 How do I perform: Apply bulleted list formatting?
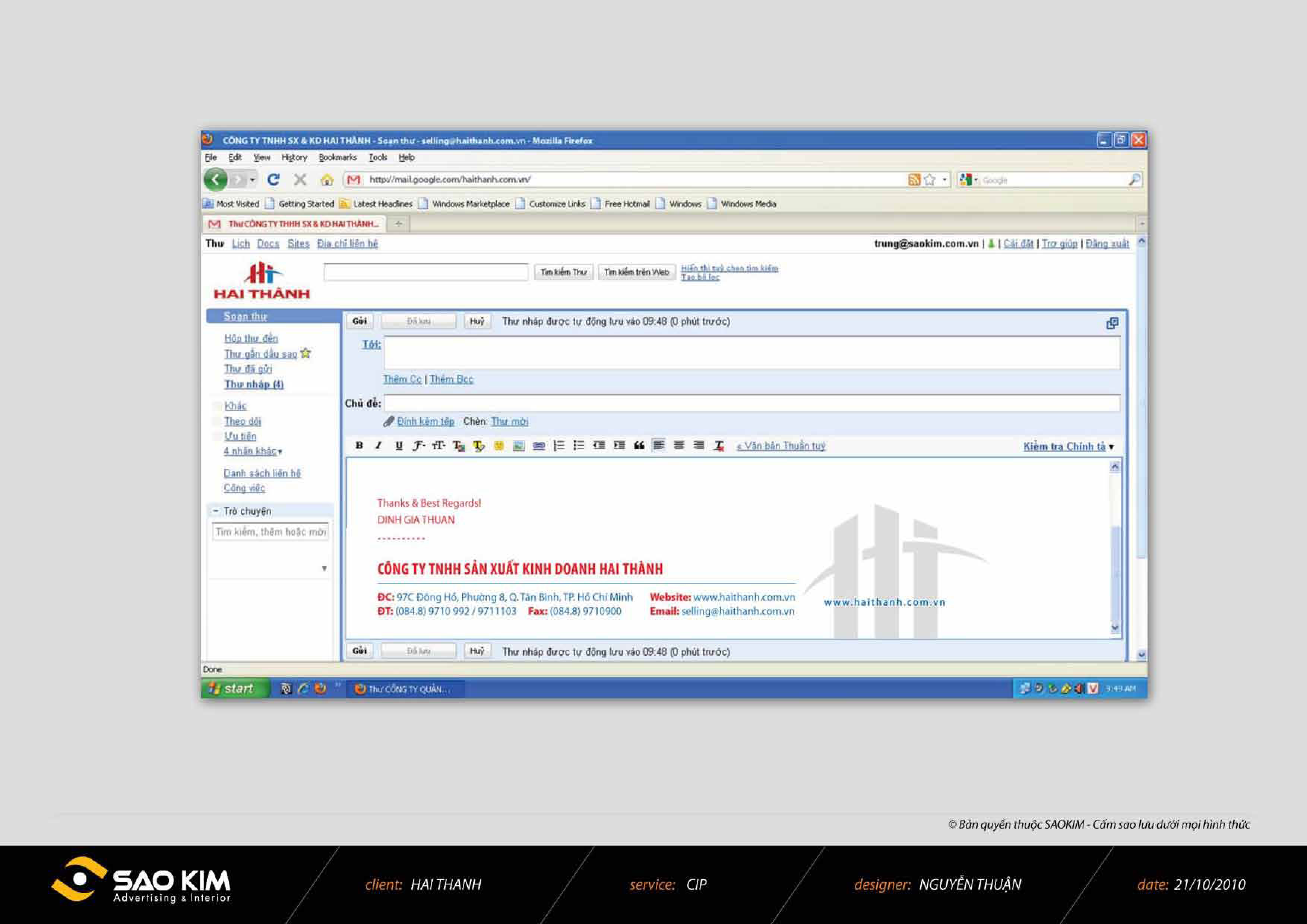pos(579,446)
